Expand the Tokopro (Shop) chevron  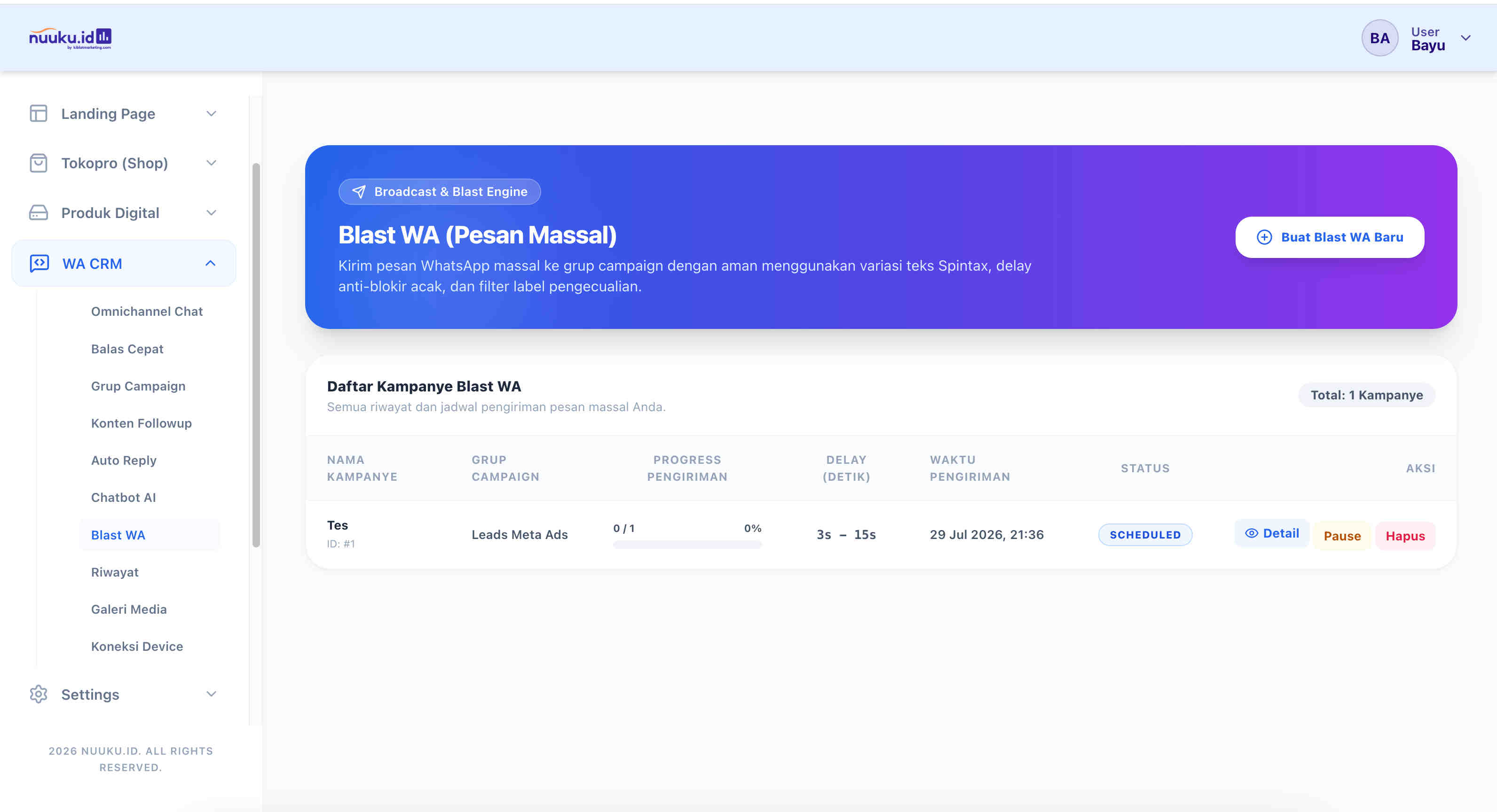coord(212,163)
